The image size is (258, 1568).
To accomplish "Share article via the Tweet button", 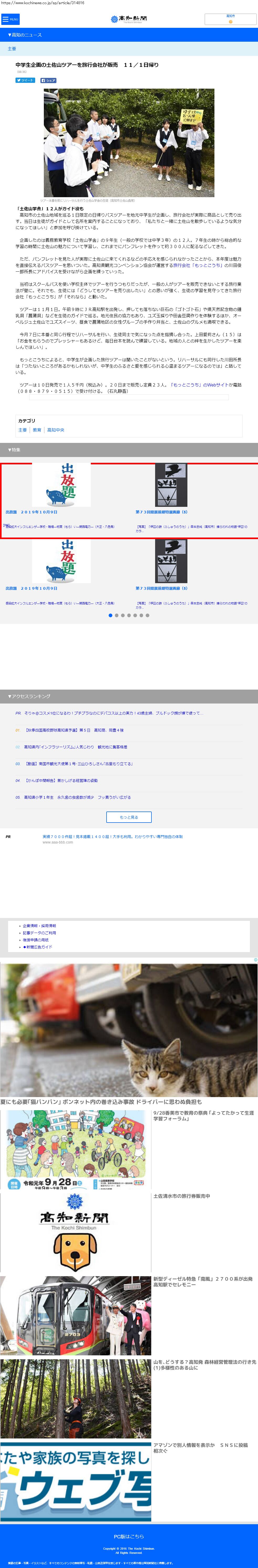I will click(25, 80).
